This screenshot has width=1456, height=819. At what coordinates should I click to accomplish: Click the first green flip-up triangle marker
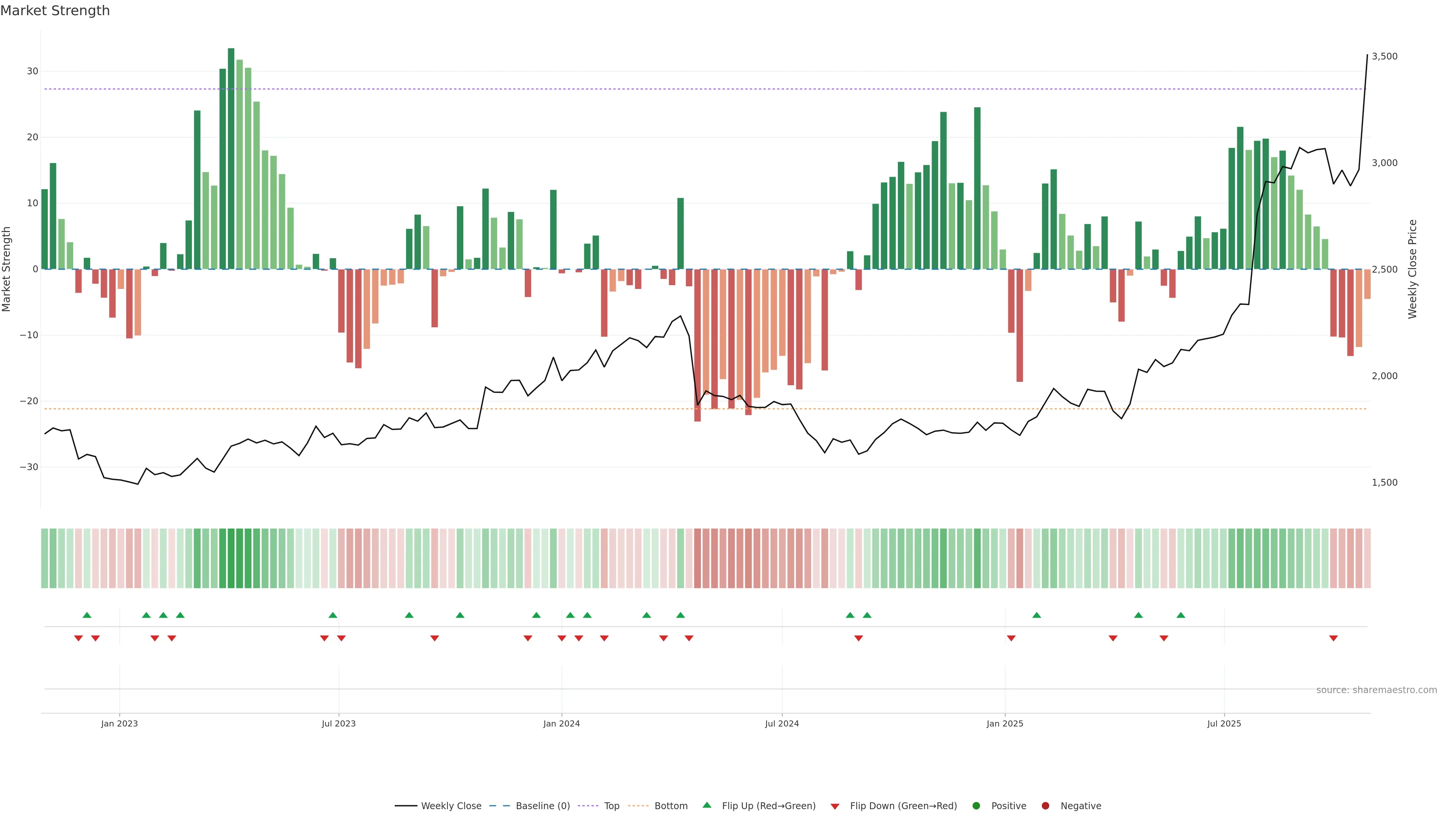point(87,615)
